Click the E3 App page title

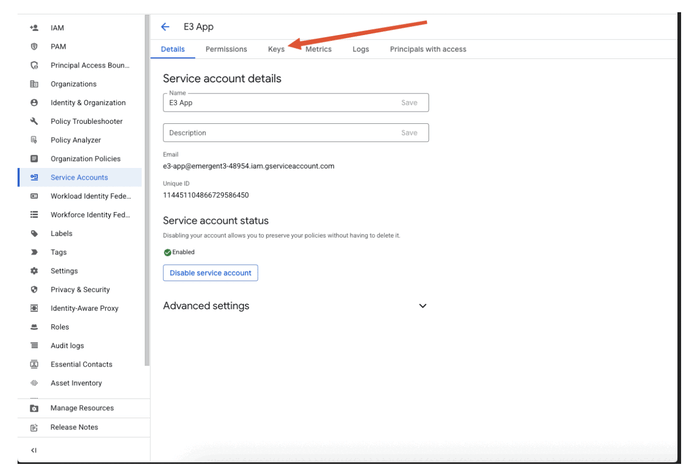tap(198, 27)
